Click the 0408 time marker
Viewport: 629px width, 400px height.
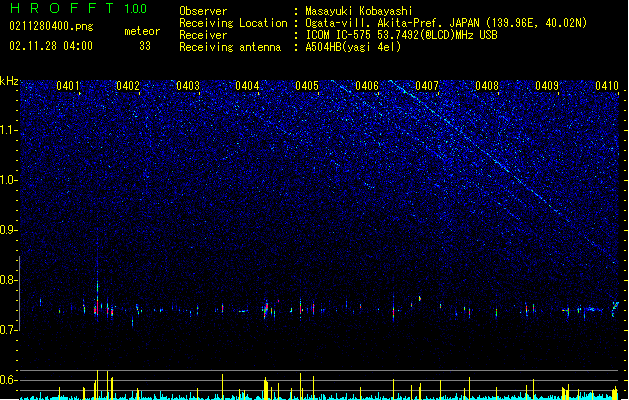[487, 85]
